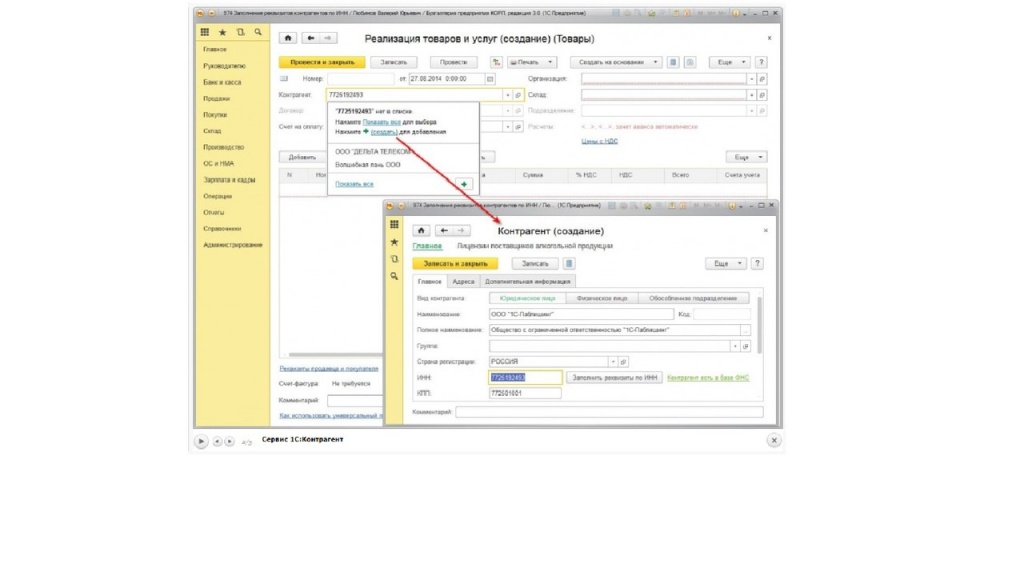Switch to Адреса tab in Контрагент

pos(463,281)
